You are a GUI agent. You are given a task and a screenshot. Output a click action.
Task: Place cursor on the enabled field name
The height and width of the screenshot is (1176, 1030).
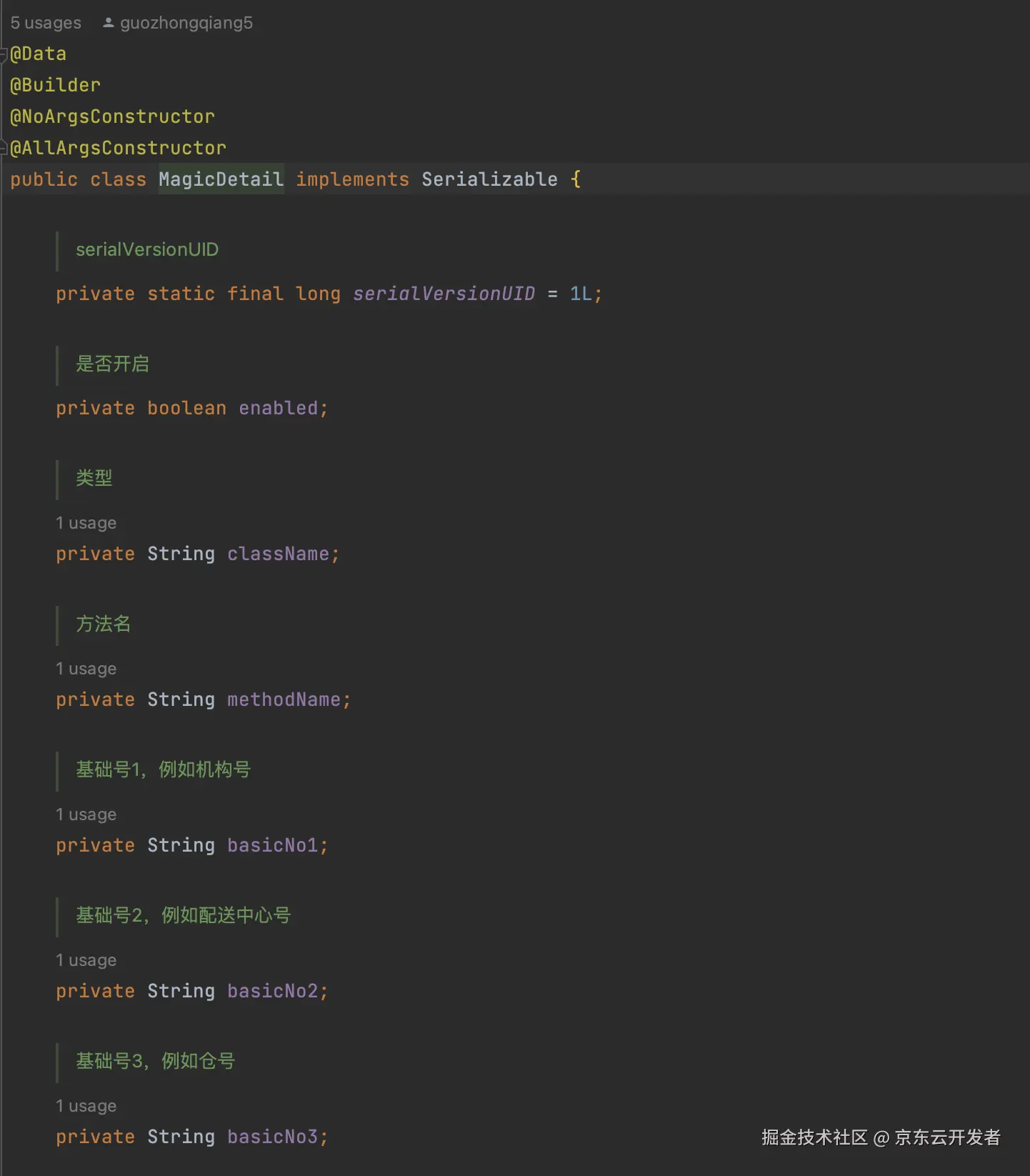tap(278, 408)
